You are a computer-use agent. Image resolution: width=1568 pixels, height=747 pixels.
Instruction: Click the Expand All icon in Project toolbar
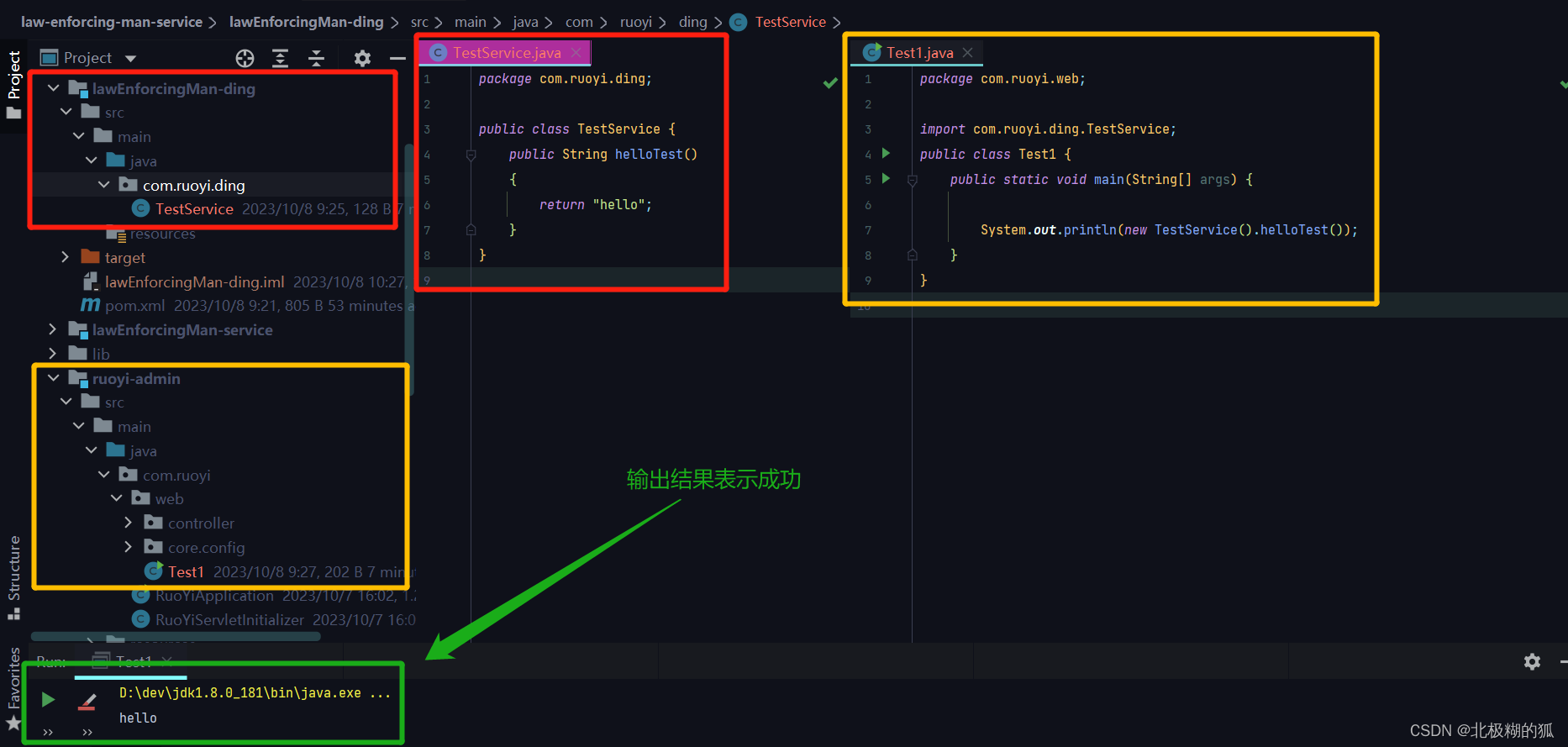(x=281, y=58)
